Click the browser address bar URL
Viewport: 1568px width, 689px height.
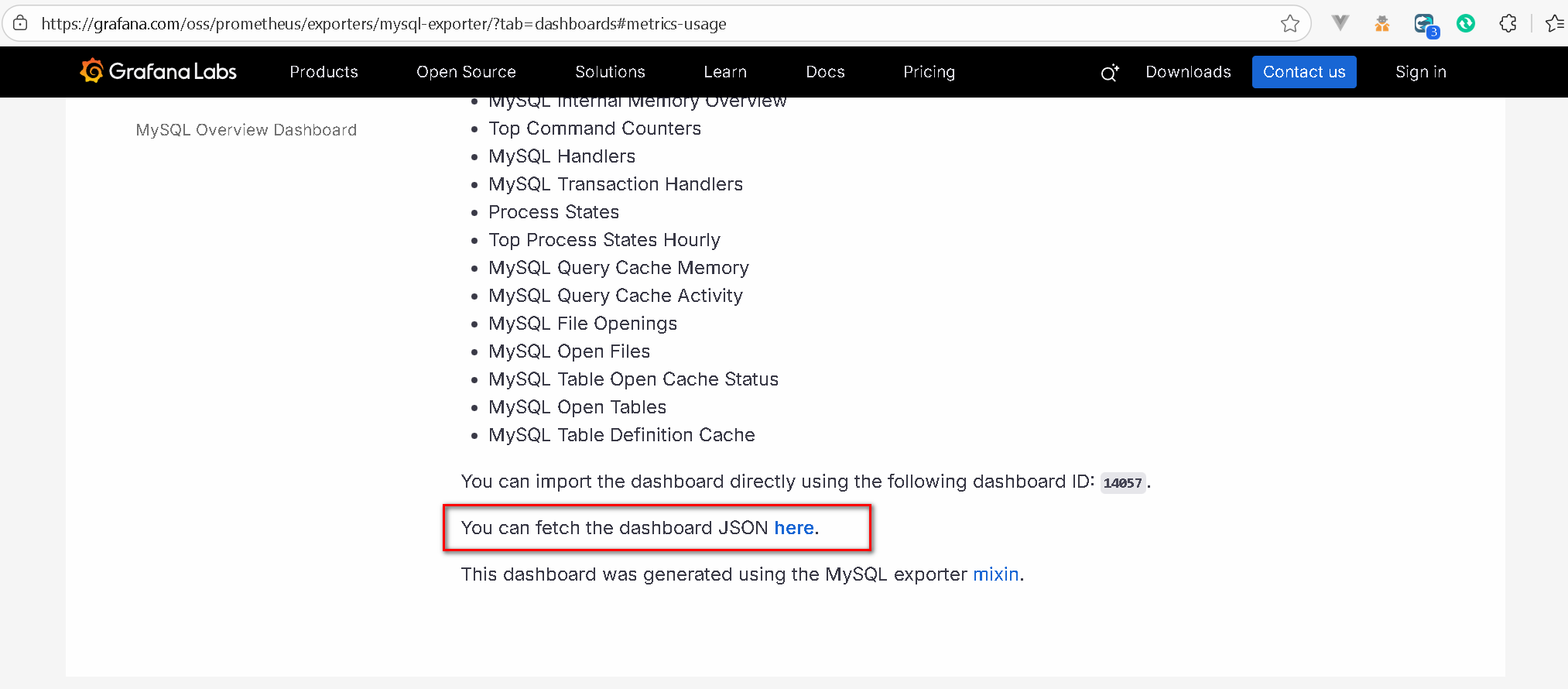click(x=384, y=24)
